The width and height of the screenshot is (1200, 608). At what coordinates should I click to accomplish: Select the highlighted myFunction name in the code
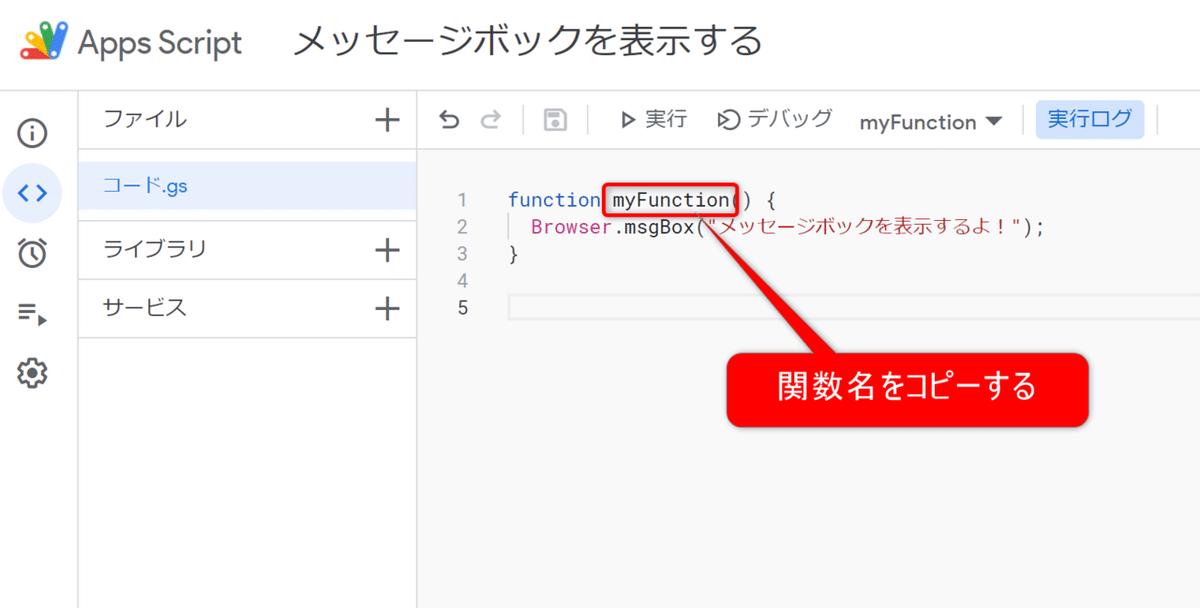click(669, 200)
